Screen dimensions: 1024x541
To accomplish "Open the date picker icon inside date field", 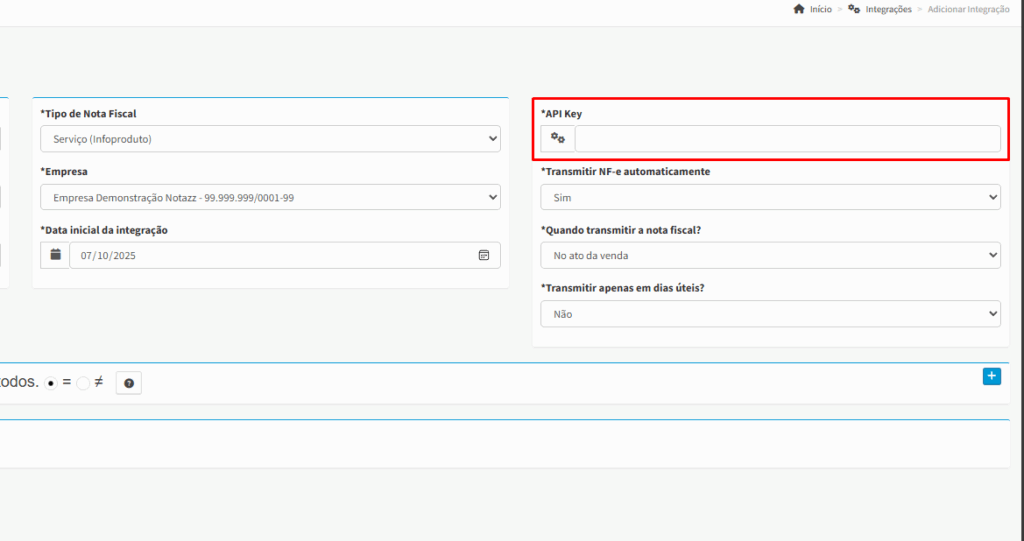I will [x=484, y=255].
